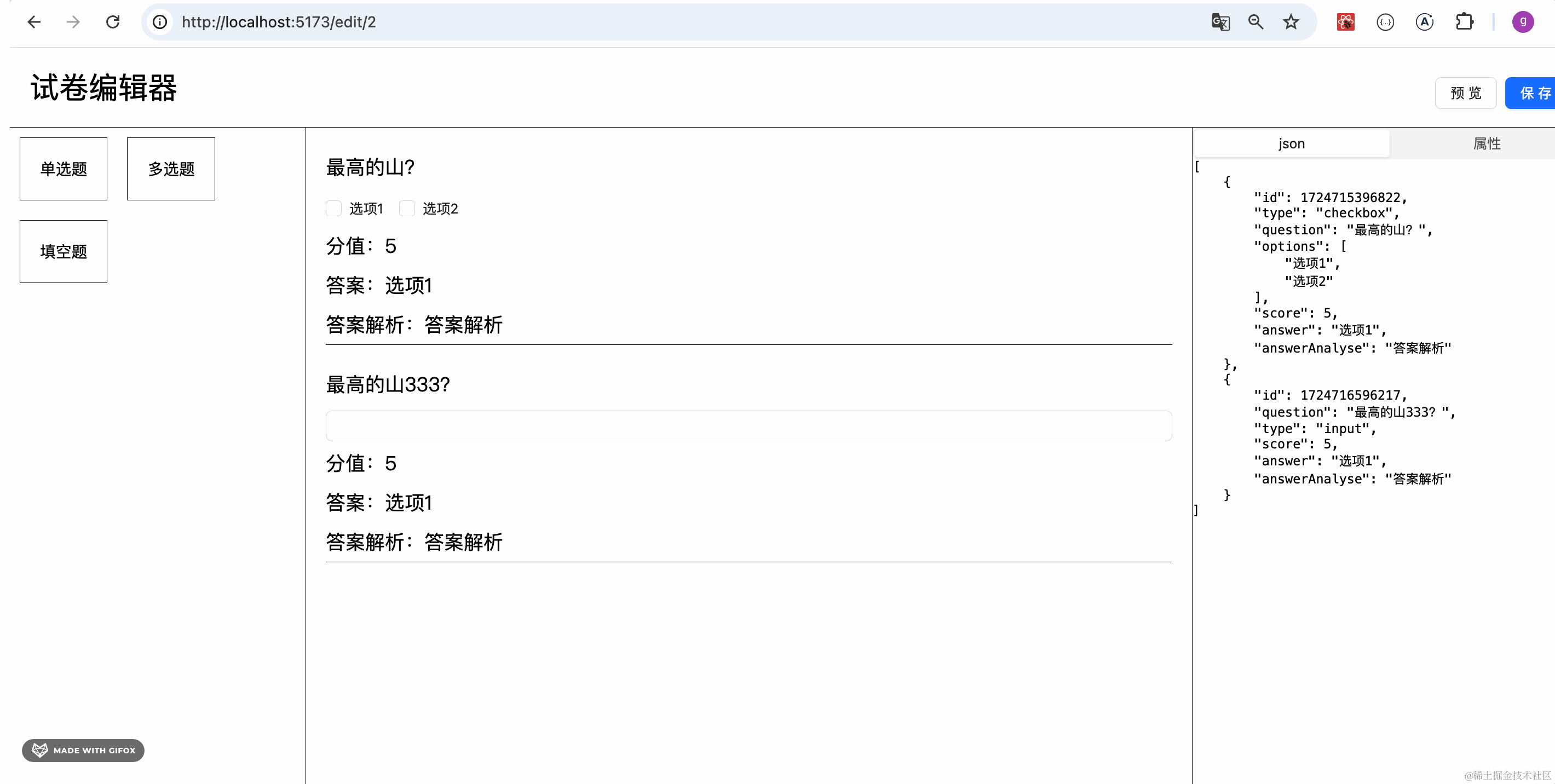Add a 填空题 question block
1555x784 pixels.
[64, 251]
